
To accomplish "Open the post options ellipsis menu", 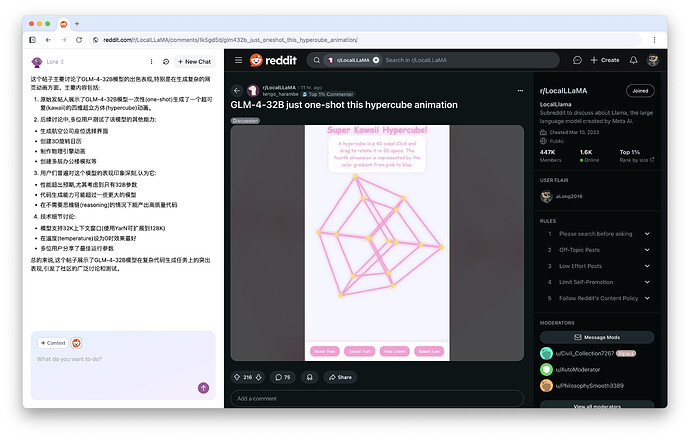I will pyautogui.click(x=520, y=91).
